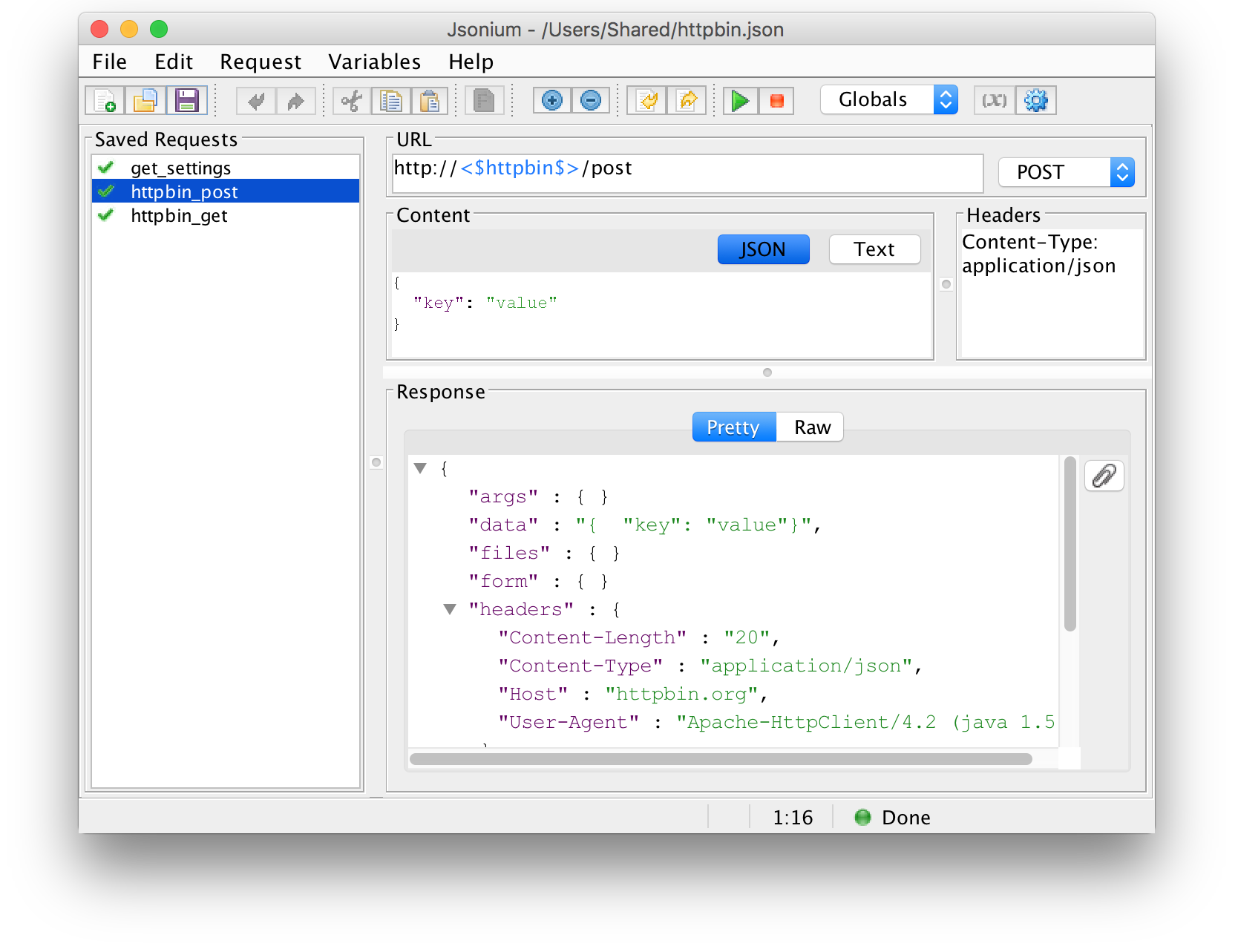This screenshot has width=1238, height=952.
Task: Click the "Host" key in response
Action: [x=533, y=694]
